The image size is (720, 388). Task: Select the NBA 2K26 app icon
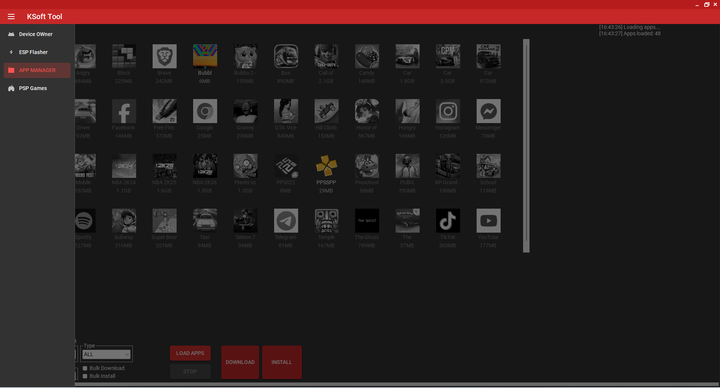point(205,166)
